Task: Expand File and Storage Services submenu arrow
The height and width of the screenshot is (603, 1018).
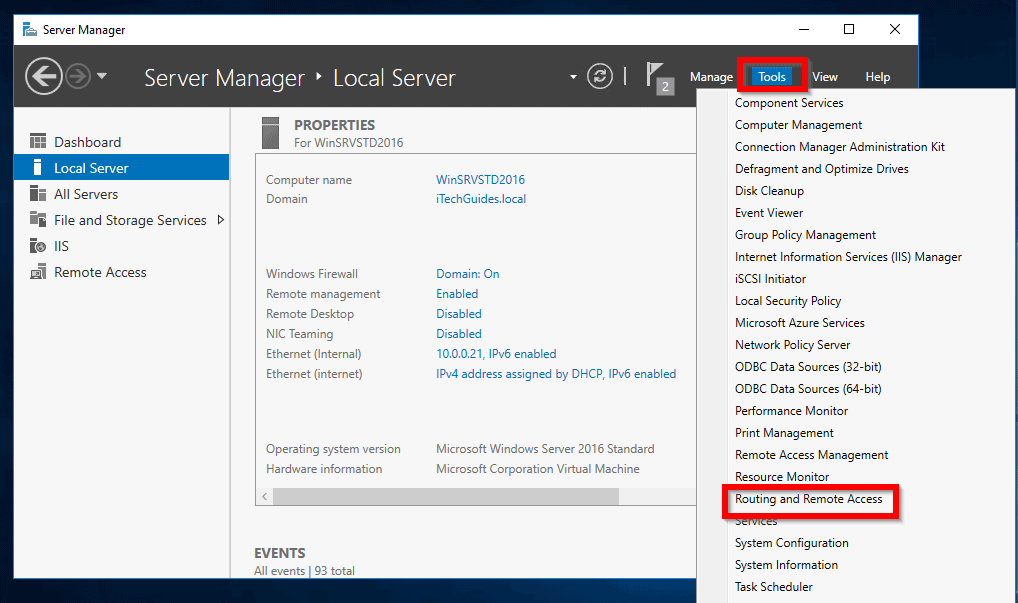Action: click(221, 220)
